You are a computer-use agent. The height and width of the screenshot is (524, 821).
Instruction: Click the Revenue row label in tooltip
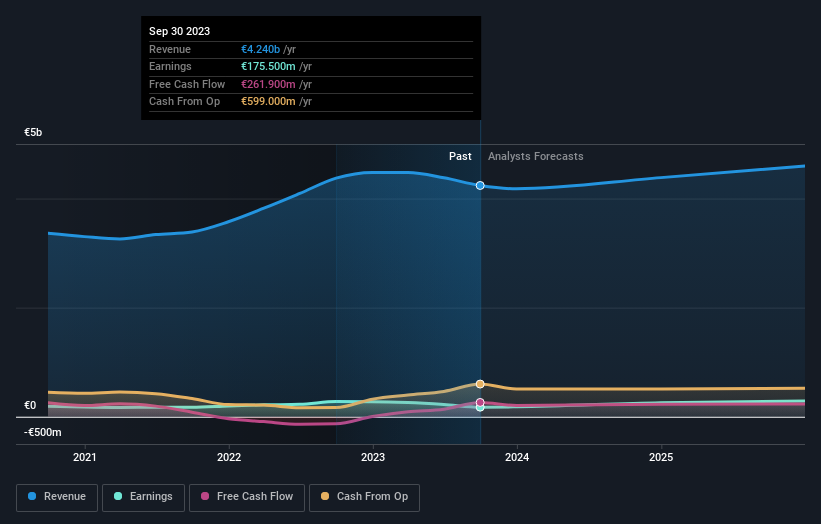coord(170,49)
